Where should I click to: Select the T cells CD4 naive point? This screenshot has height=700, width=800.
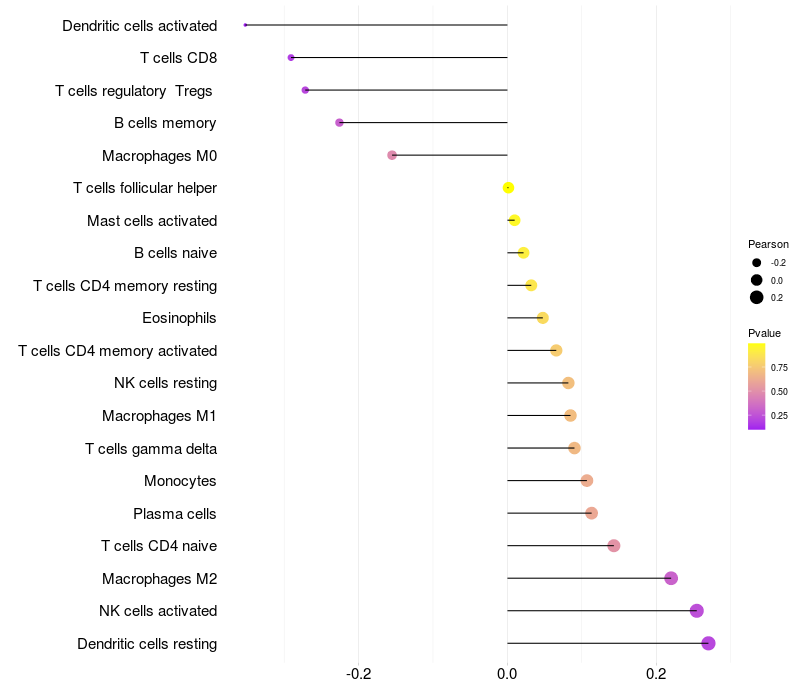(614, 546)
